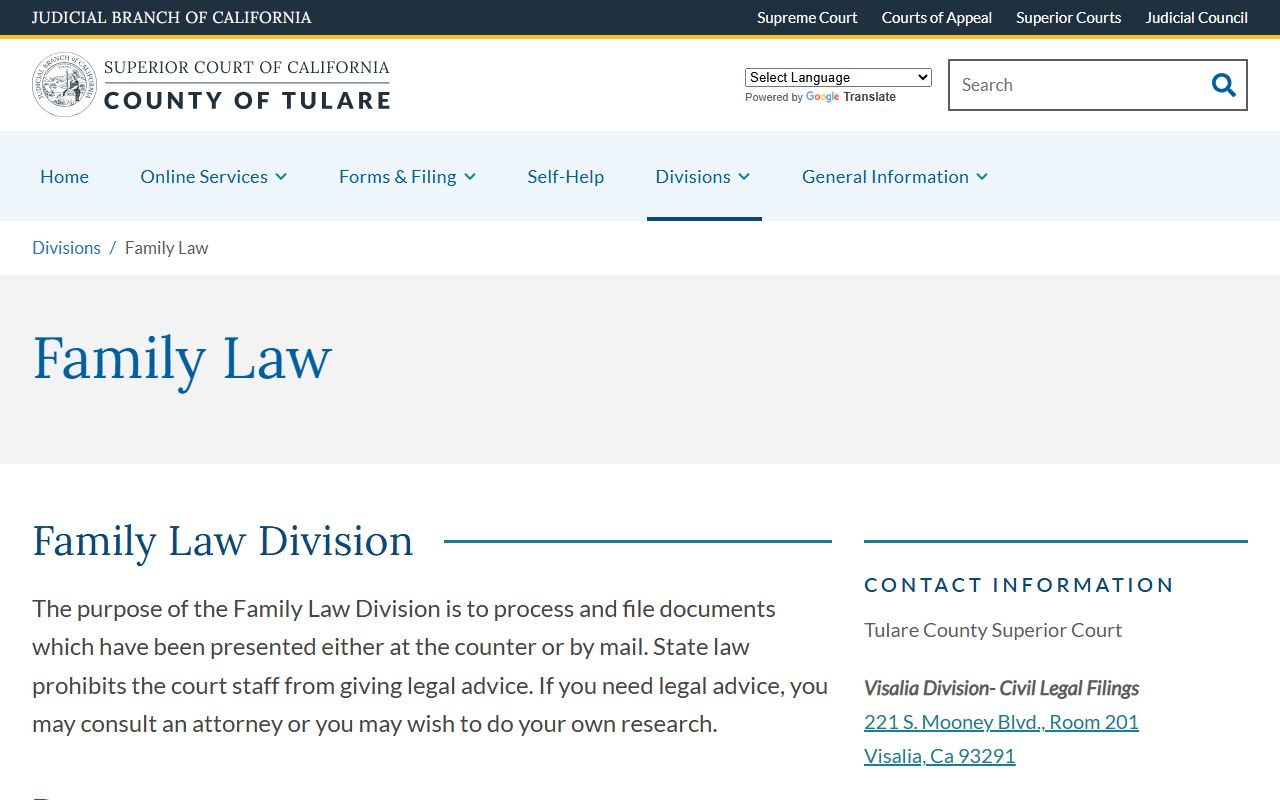Click the Tulare County Superior Court text

pyautogui.click(x=993, y=630)
